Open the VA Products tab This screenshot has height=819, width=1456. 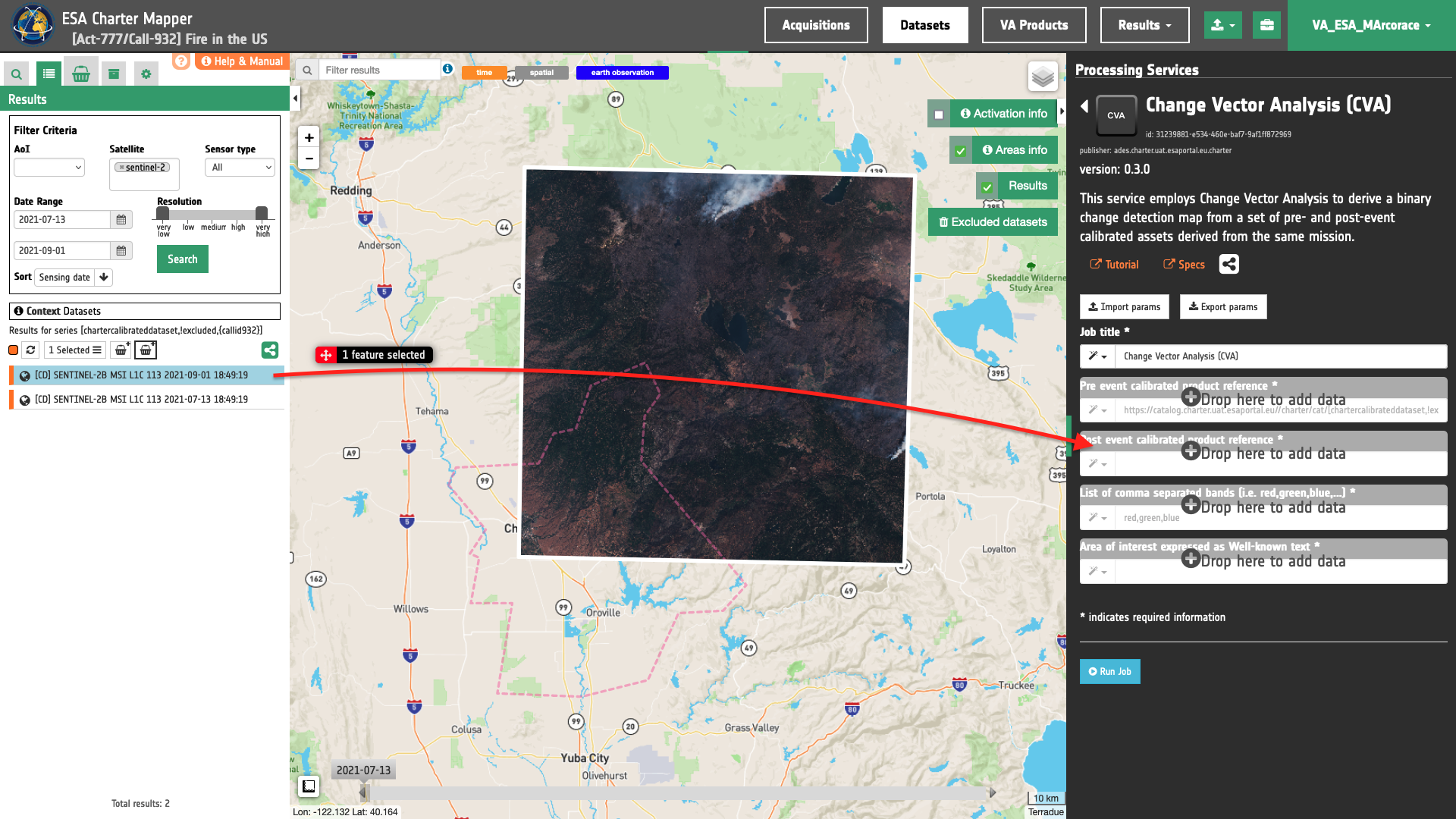click(x=1034, y=25)
